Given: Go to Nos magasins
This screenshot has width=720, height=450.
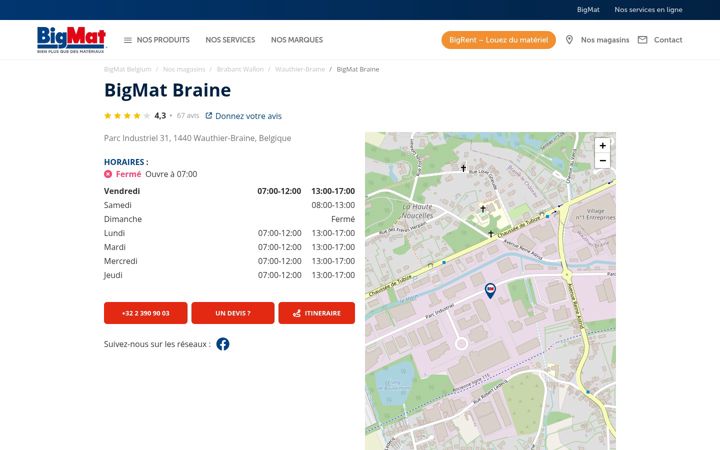Looking at the screenshot, I should pos(605,40).
